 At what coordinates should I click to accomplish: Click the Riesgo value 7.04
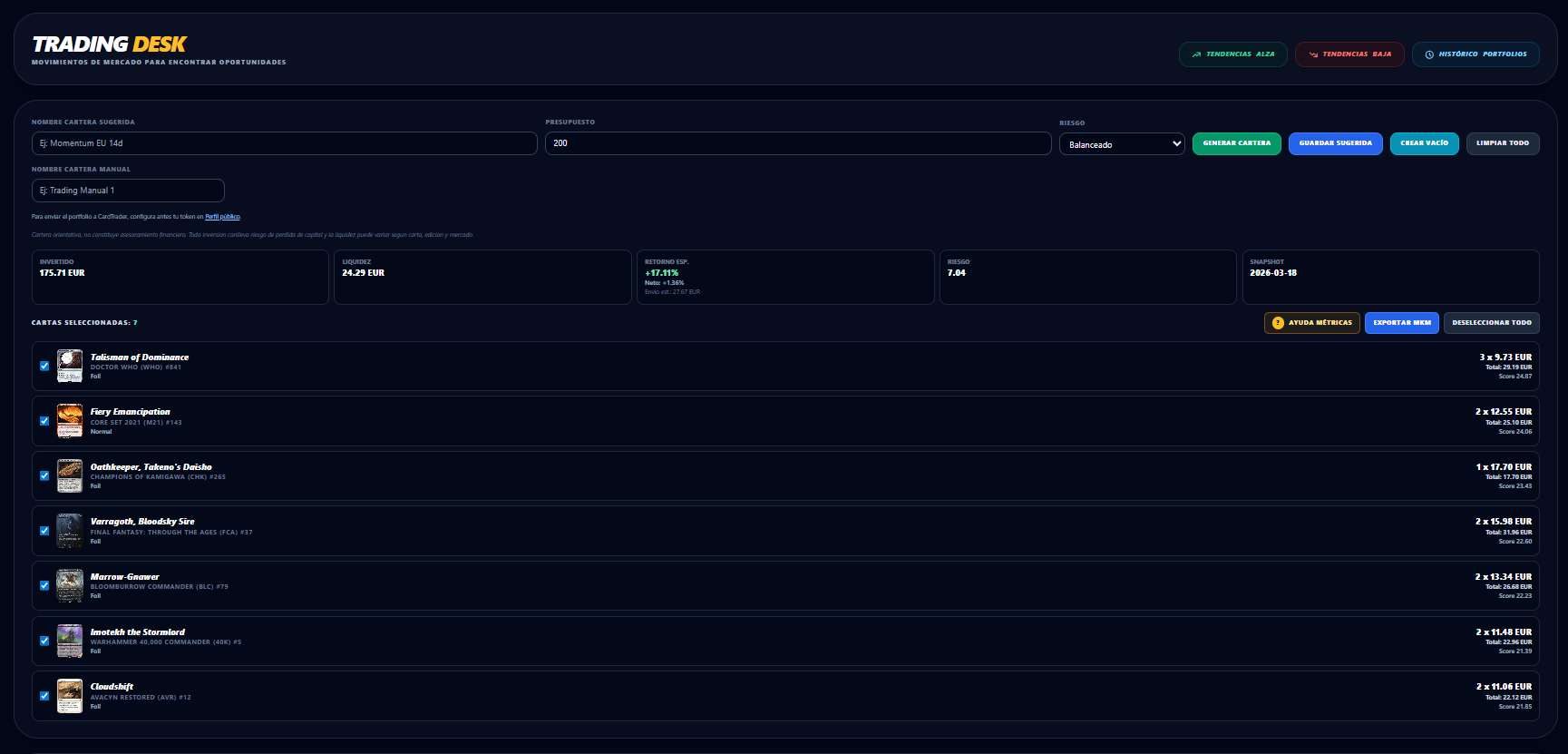(x=956, y=273)
